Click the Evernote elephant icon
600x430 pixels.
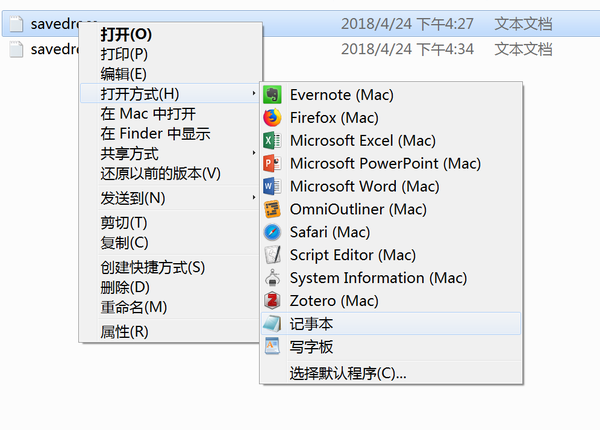(x=272, y=94)
